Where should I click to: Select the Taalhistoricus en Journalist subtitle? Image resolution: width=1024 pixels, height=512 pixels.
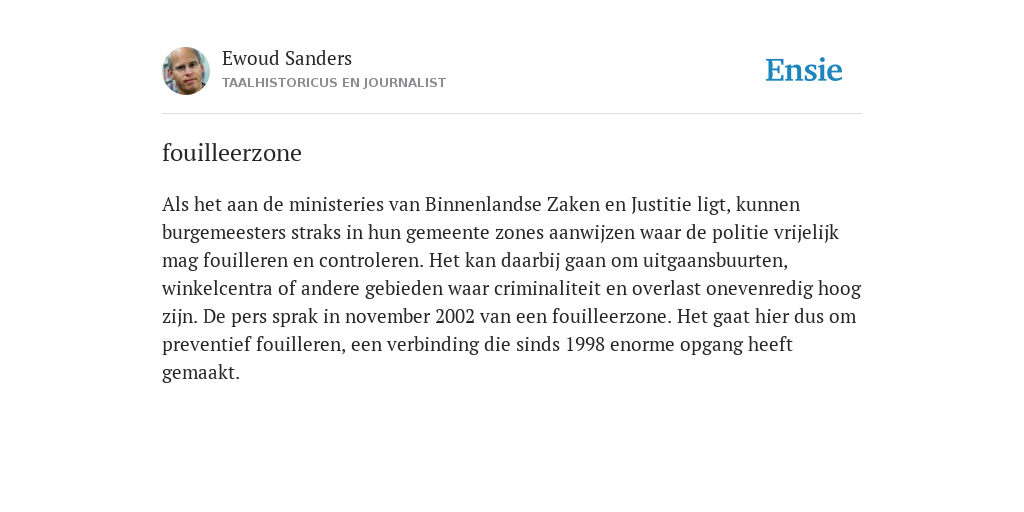(x=334, y=83)
